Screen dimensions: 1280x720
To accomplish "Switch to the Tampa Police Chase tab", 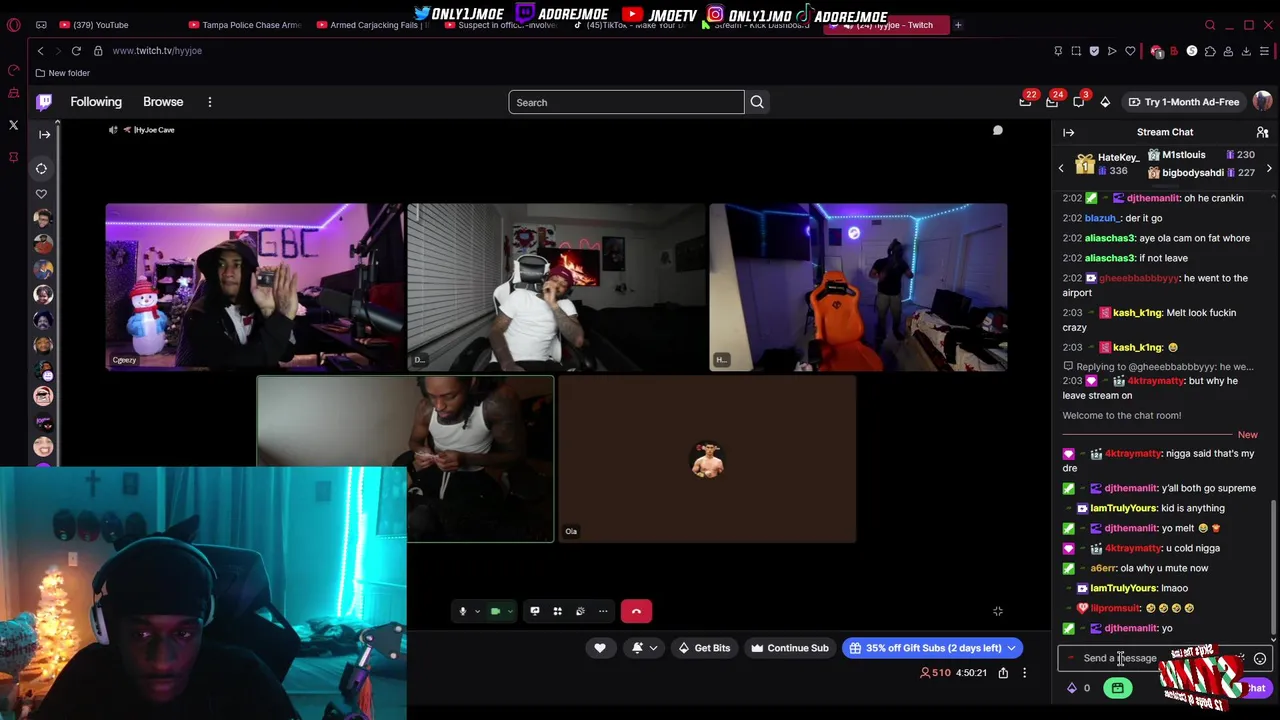I will [245, 25].
